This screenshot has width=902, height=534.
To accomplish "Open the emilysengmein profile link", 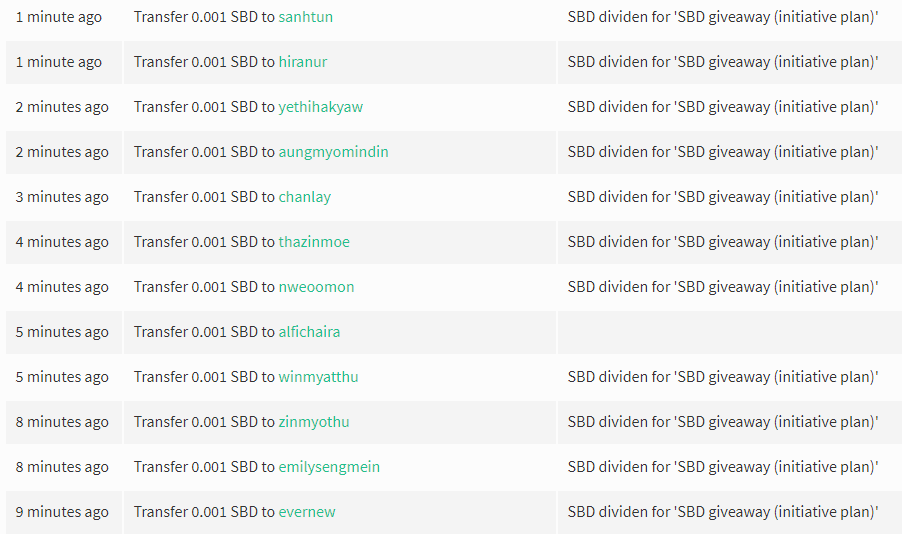I will (x=329, y=467).
